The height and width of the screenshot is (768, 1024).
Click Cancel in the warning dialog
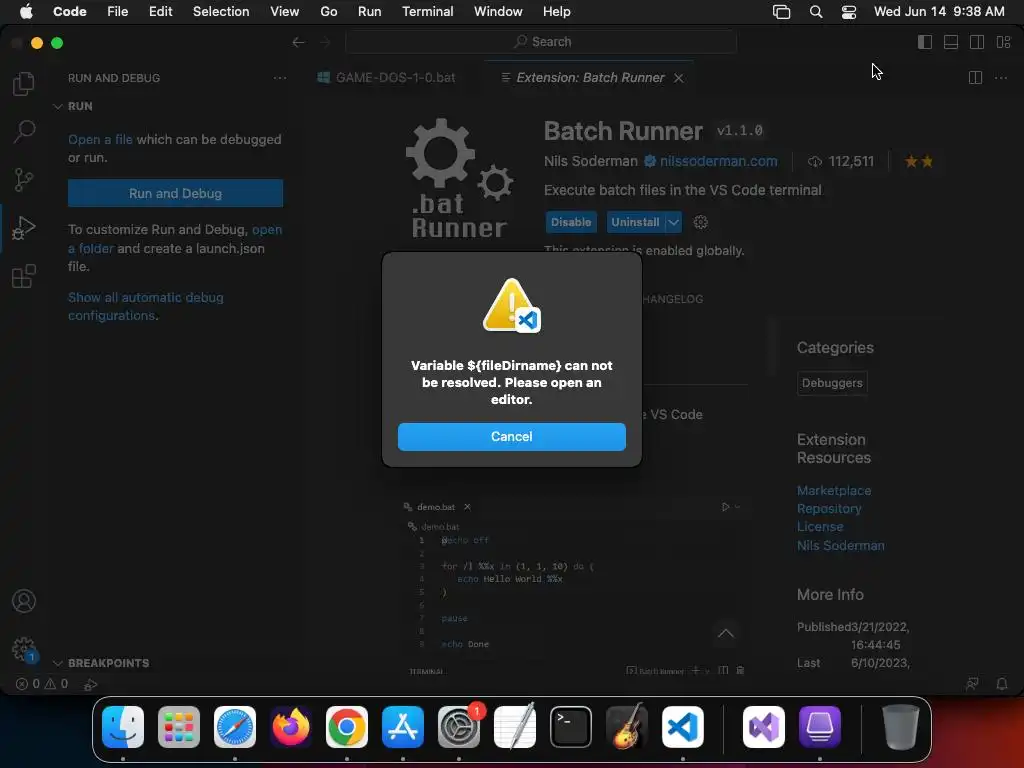(511, 437)
